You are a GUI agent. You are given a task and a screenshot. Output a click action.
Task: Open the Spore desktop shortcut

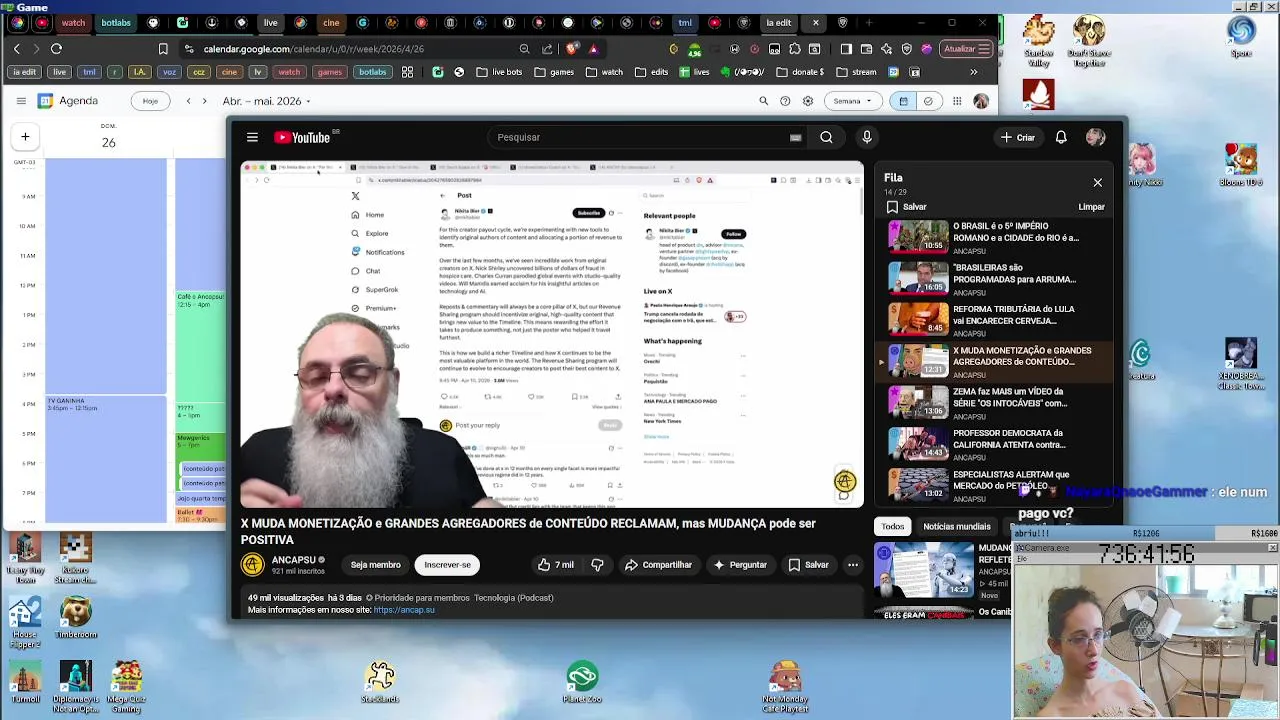coord(1241,37)
